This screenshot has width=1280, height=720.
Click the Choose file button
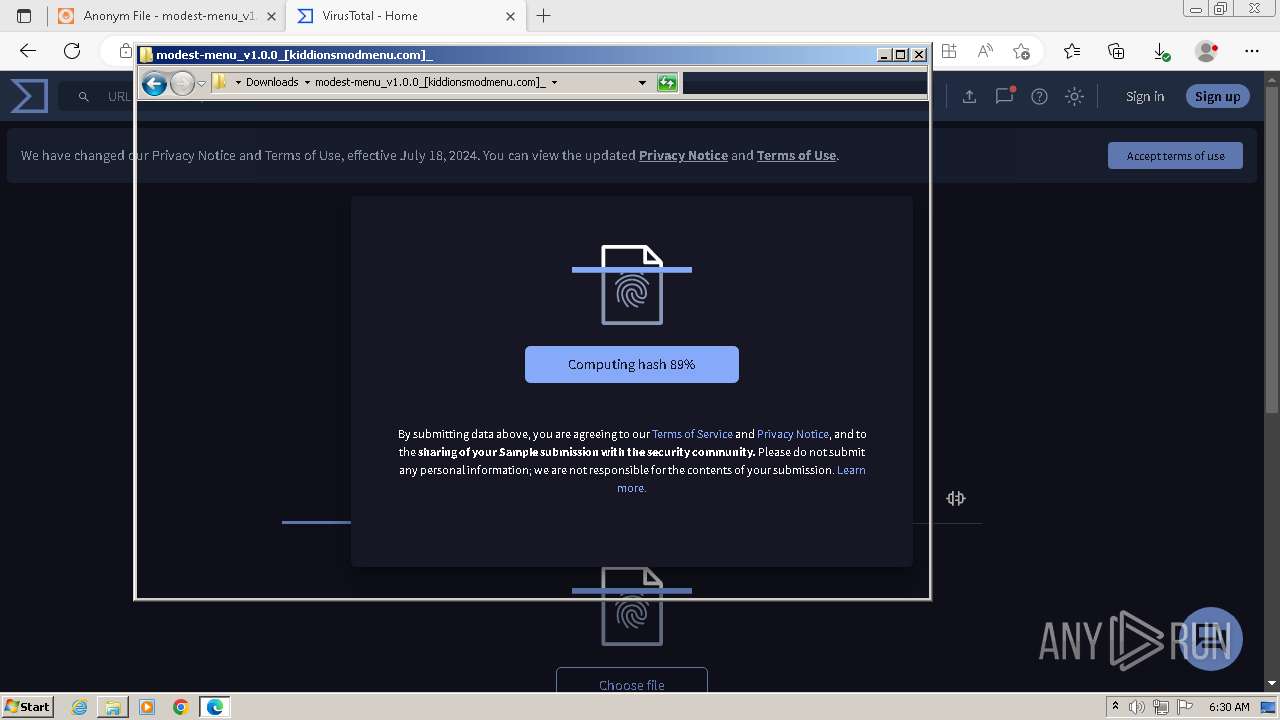pyautogui.click(x=632, y=684)
